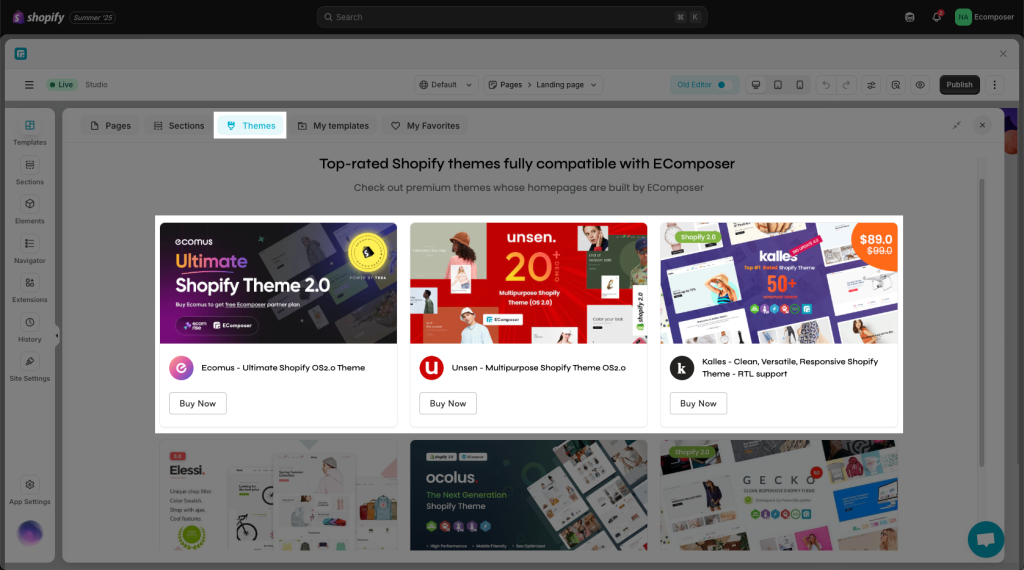Open the Ecomus theme banner thumbnail
The image size is (1024, 570).
click(278, 283)
